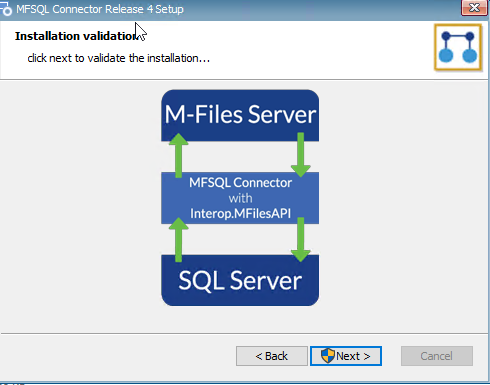The height and width of the screenshot is (385, 490).
Task: Click the greyed-out Cancel button
Action: click(437, 356)
